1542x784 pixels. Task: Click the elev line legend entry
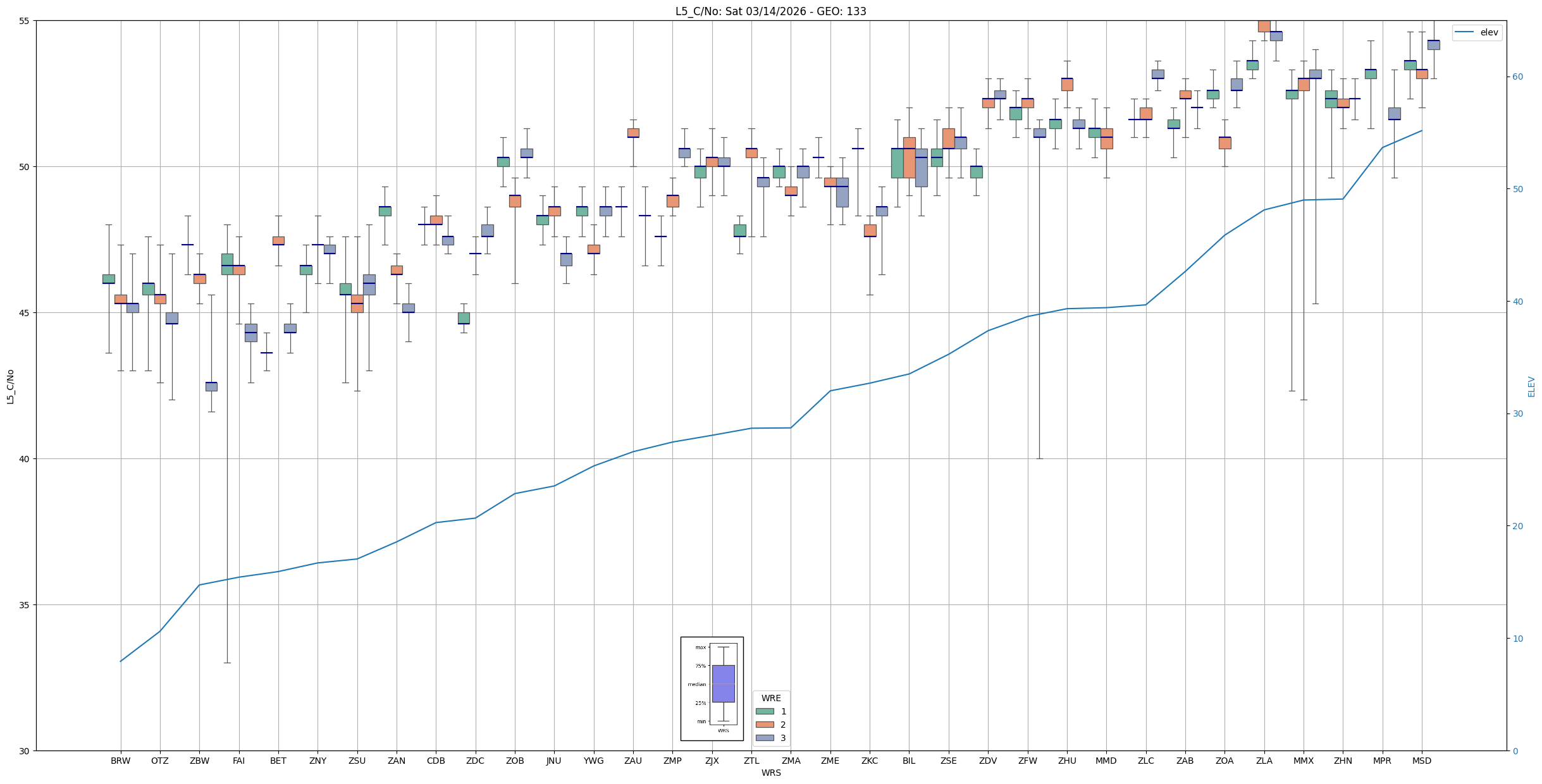click(x=1476, y=32)
